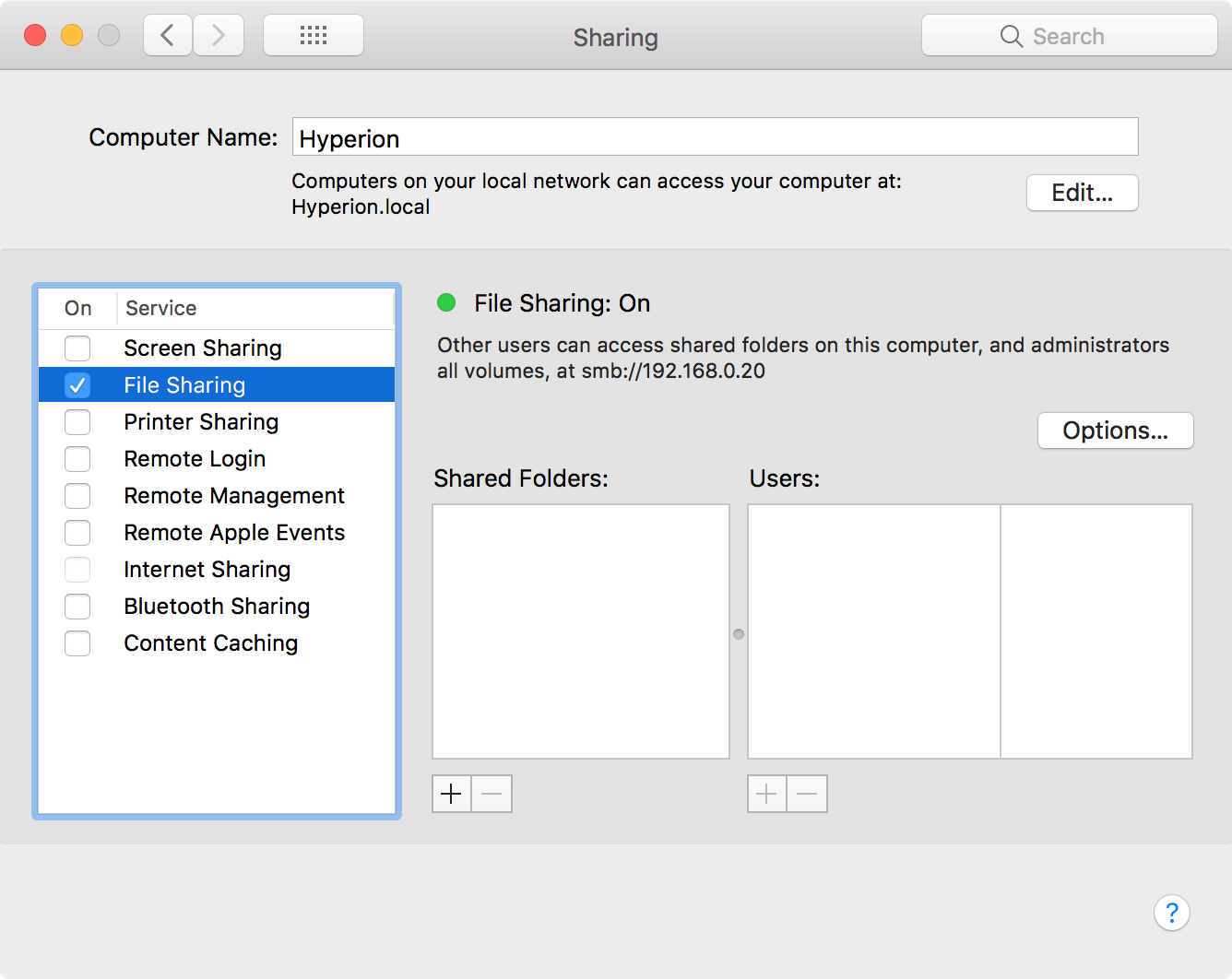Screen dimensions: 1232x979
Task: Click Edit to change local hostname
Action: [x=1082, y=193]
